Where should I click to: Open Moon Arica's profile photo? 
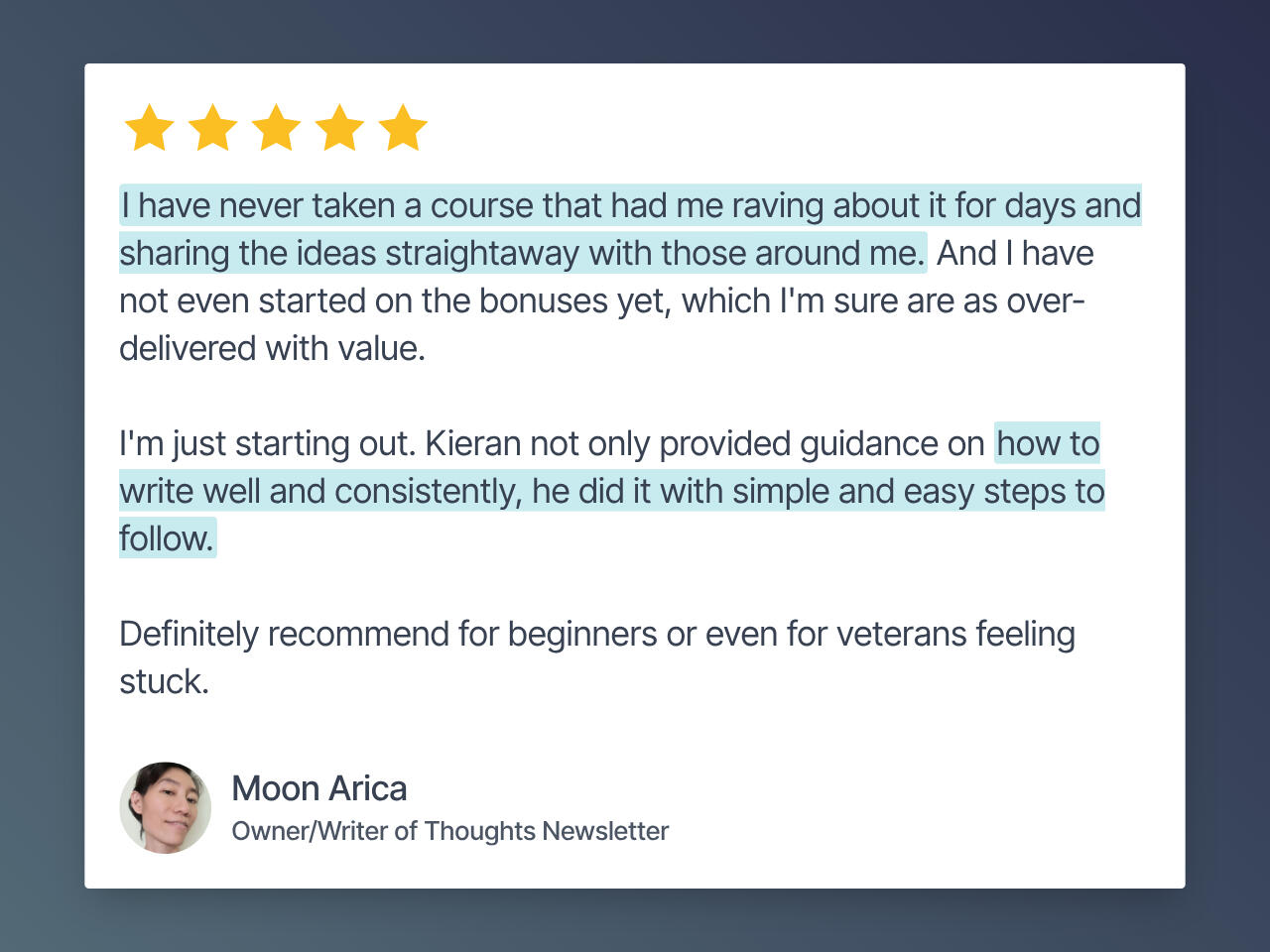click(166, 807)
